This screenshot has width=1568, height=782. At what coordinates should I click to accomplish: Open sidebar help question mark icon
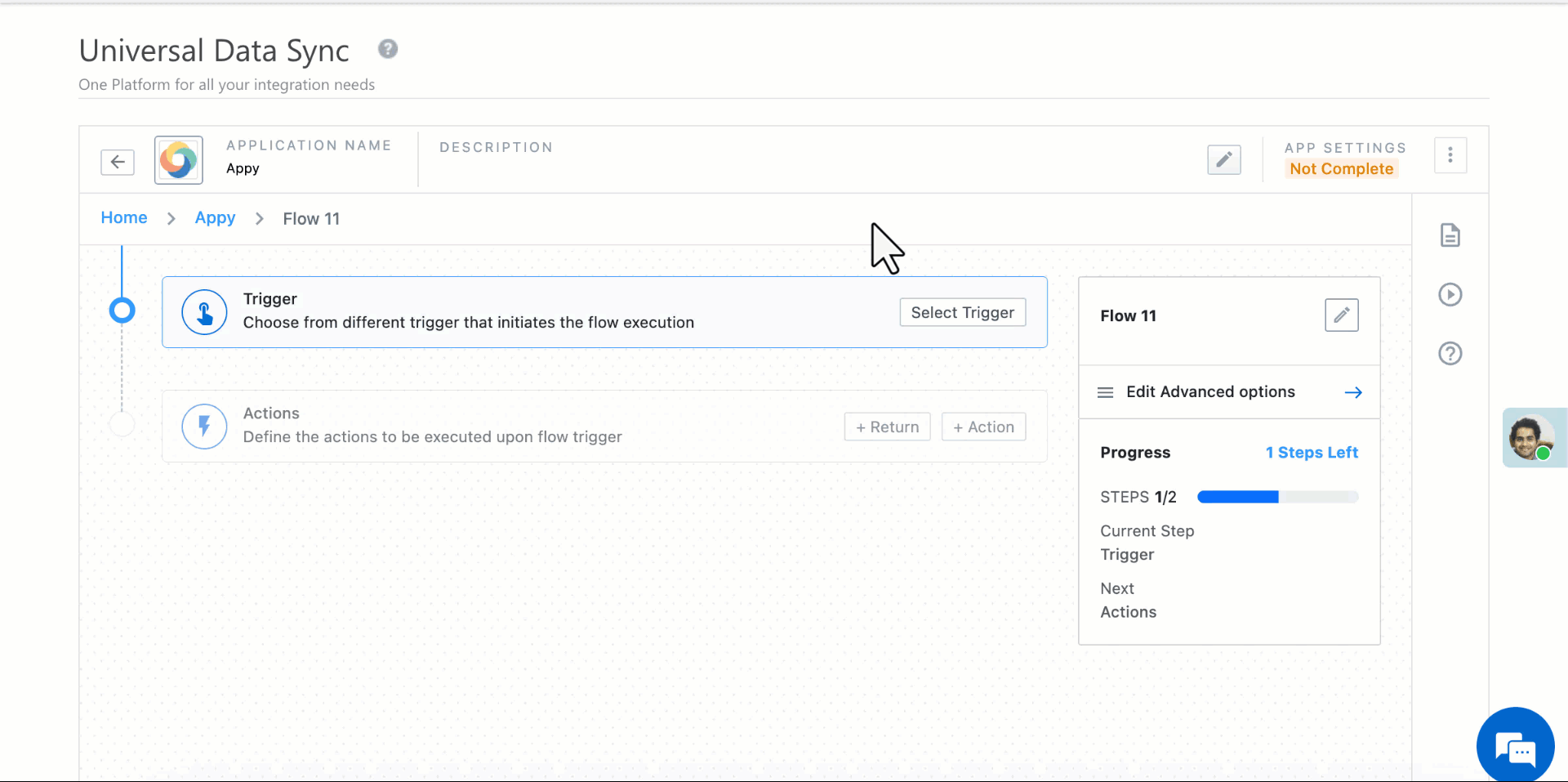coord(1450,353)
